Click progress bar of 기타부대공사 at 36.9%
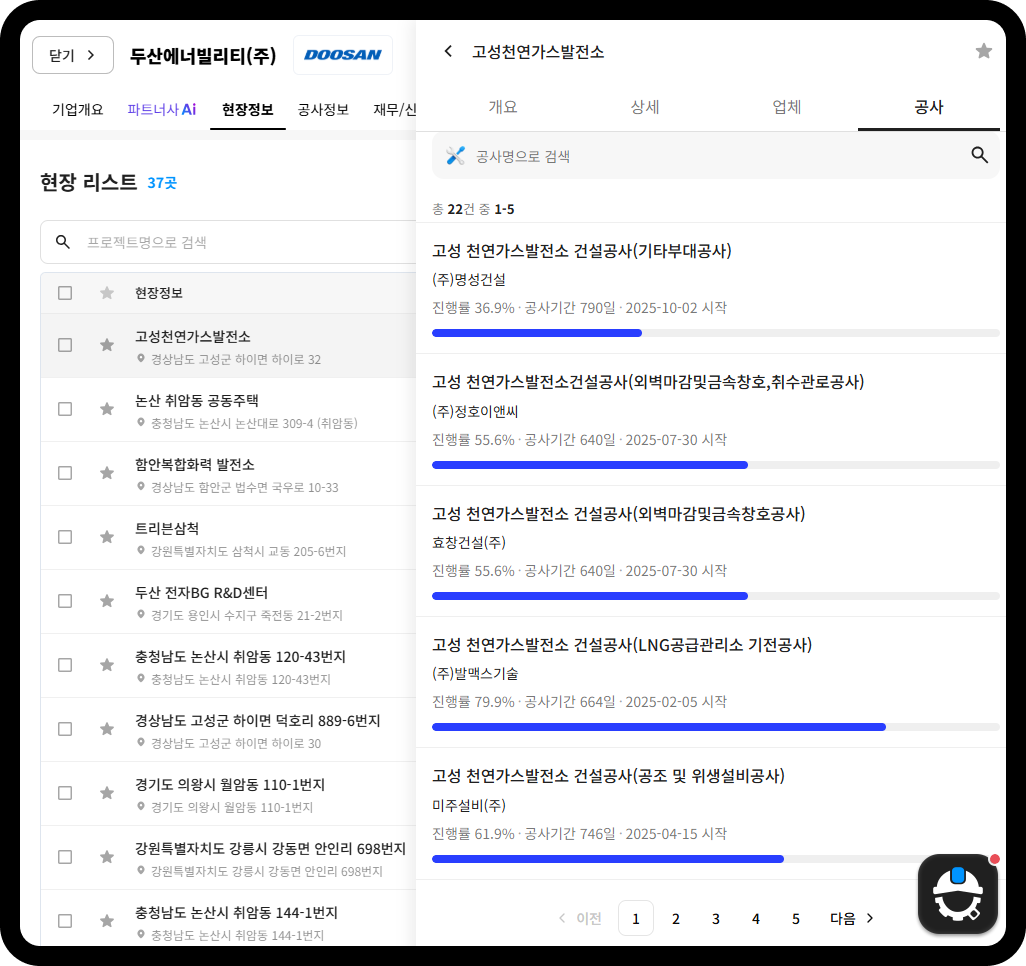The image size is (1026, 966). (716, 333)
